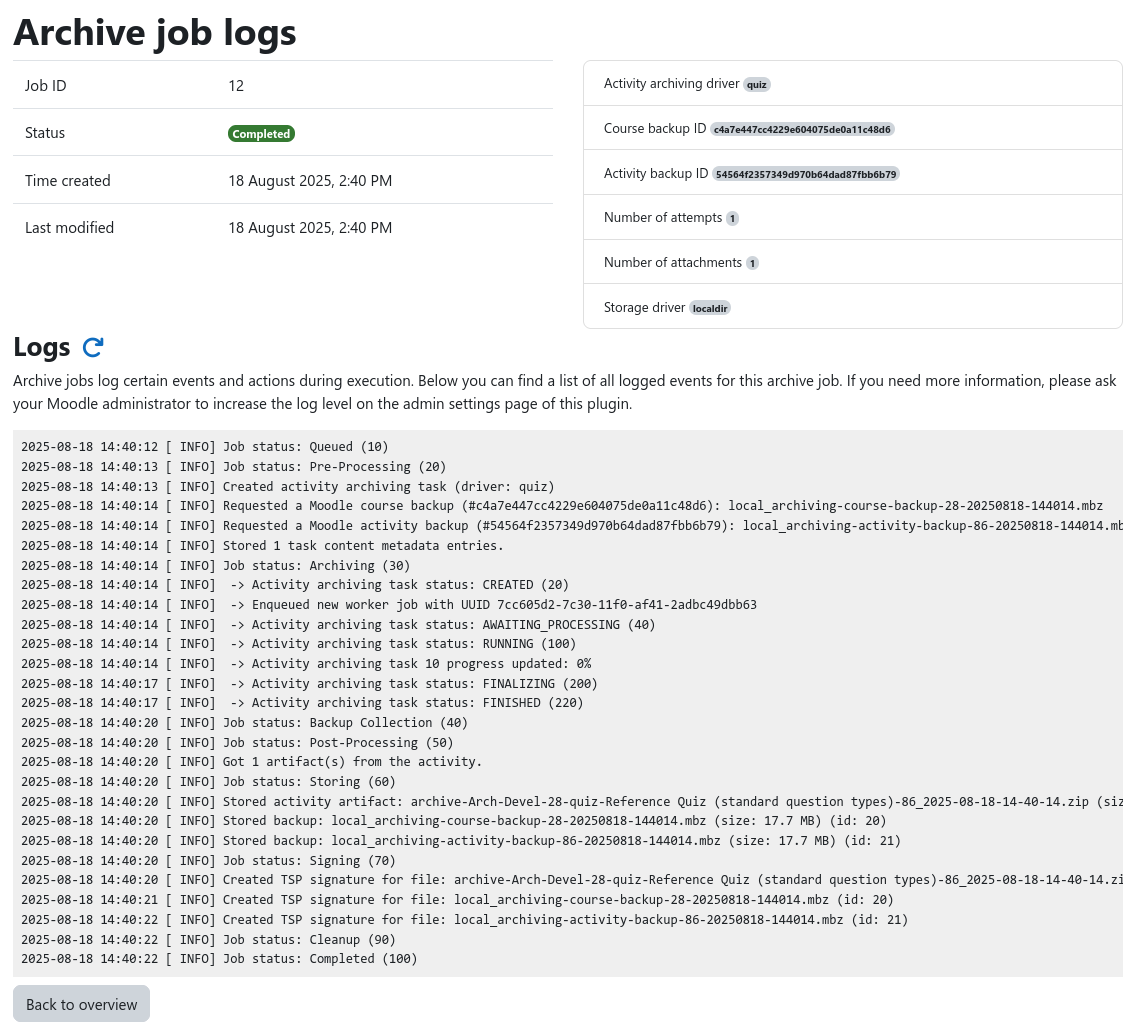Click log line Job status: Post-Processing (50)
The height and width of the screenshot is (1032, 1141).
pyautogui.click(x=237, y=742)
